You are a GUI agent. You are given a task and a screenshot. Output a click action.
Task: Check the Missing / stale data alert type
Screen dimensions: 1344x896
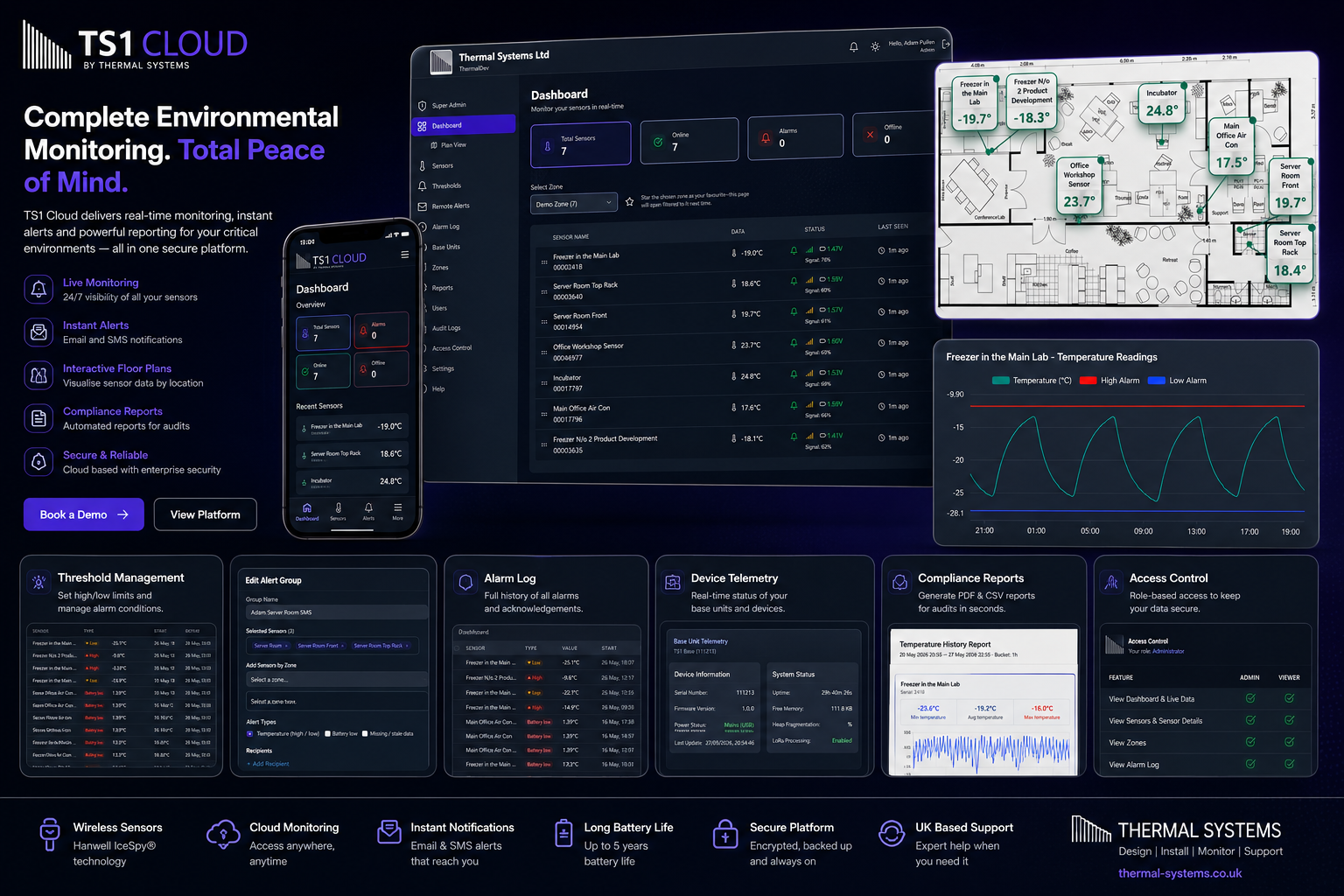(x=365, y=733)
